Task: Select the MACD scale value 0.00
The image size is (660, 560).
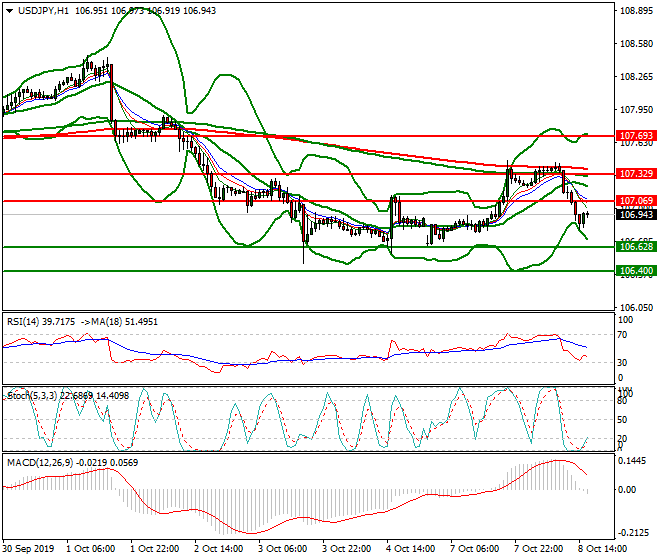Action: [x=627, y=490]
